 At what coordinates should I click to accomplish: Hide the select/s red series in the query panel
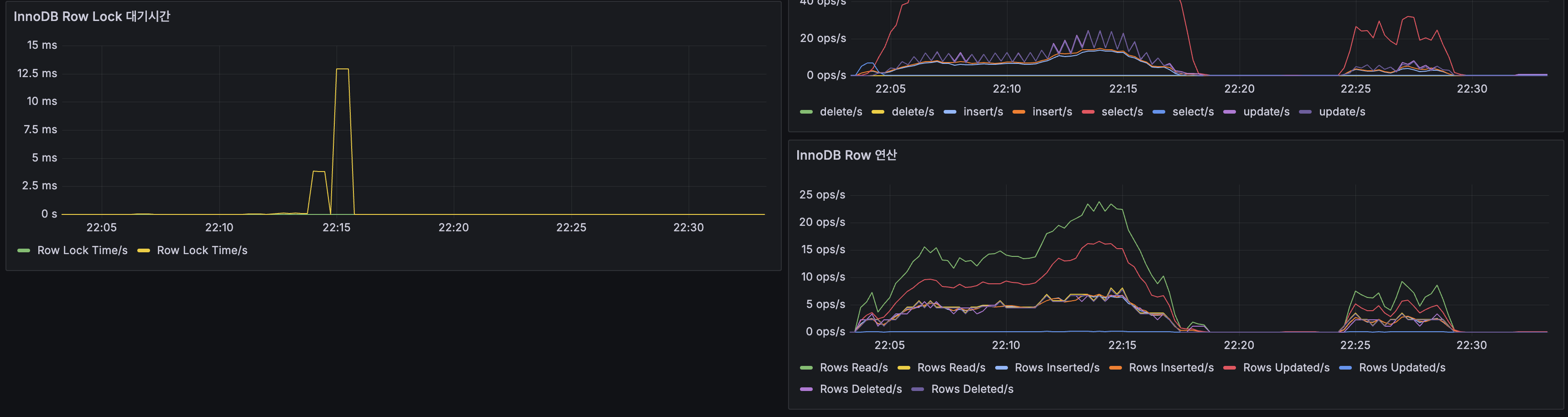(x=1122, y=111)
